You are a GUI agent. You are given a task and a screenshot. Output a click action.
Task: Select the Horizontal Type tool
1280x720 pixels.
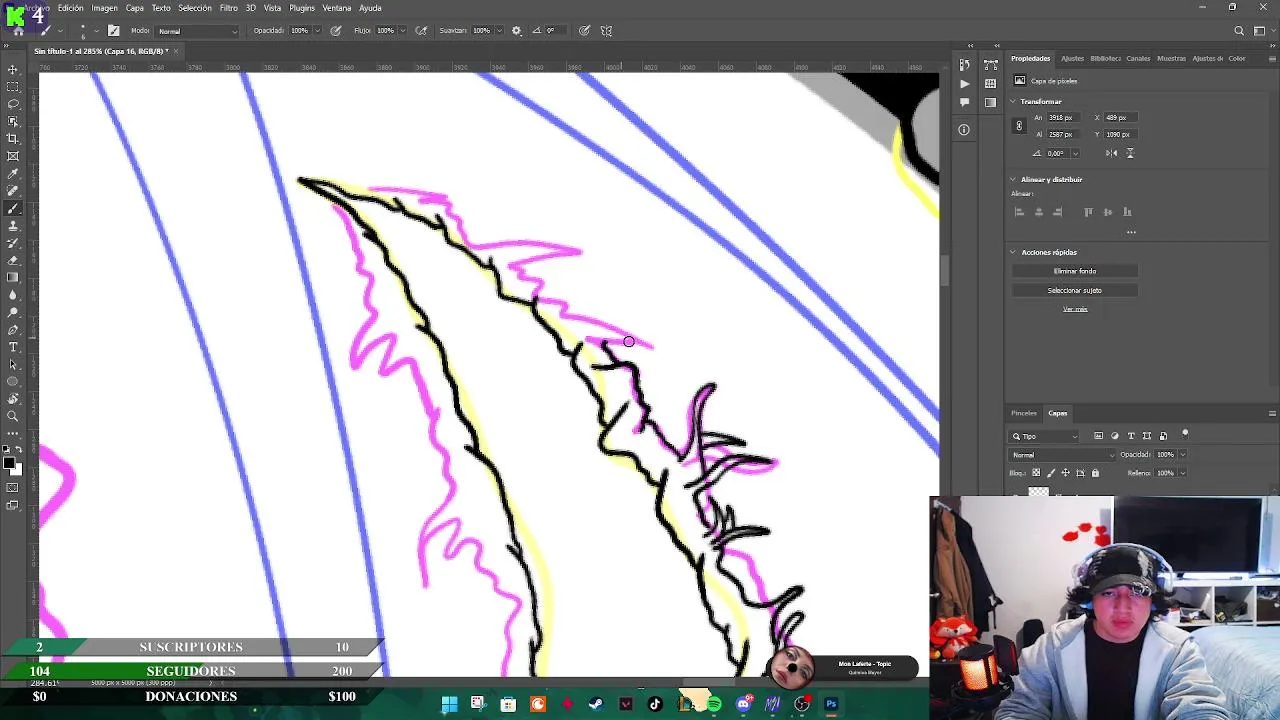13,347
